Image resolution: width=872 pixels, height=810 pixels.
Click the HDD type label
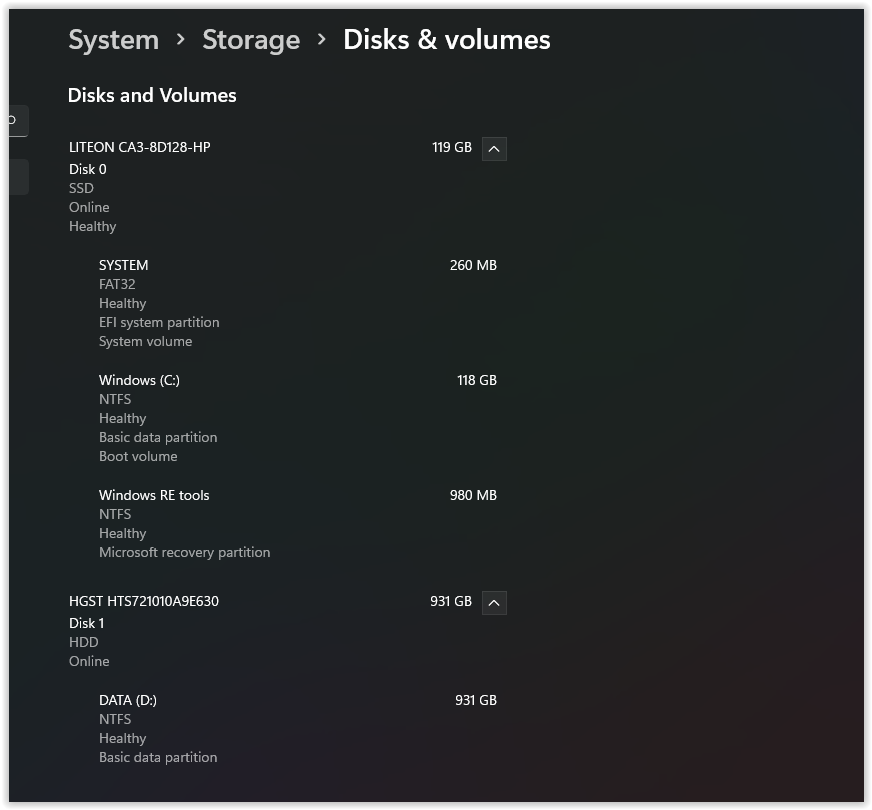(83, 642)
